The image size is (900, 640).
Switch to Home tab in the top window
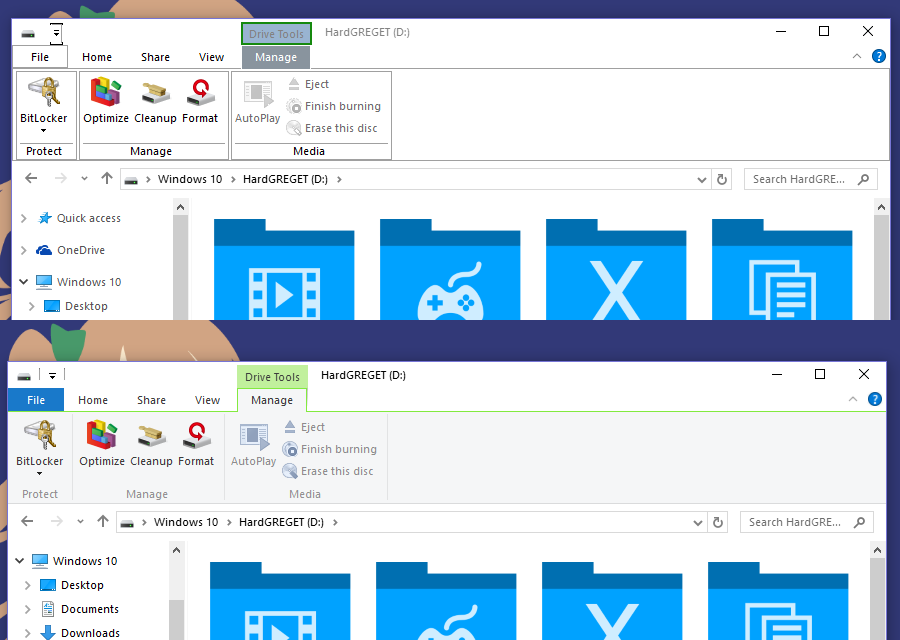point(97,57)
